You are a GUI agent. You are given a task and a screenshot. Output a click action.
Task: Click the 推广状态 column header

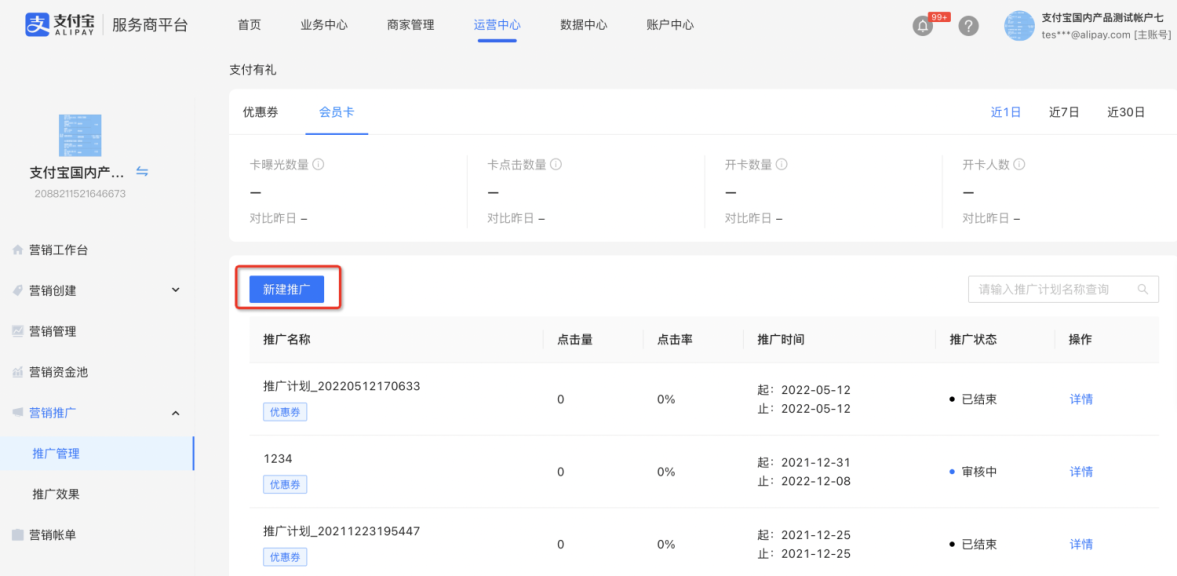pos(973,339)
